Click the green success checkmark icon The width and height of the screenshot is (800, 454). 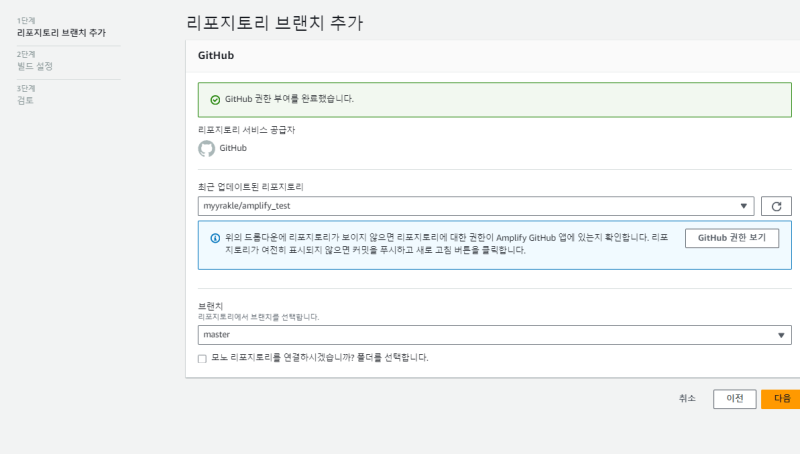(214, 99)
